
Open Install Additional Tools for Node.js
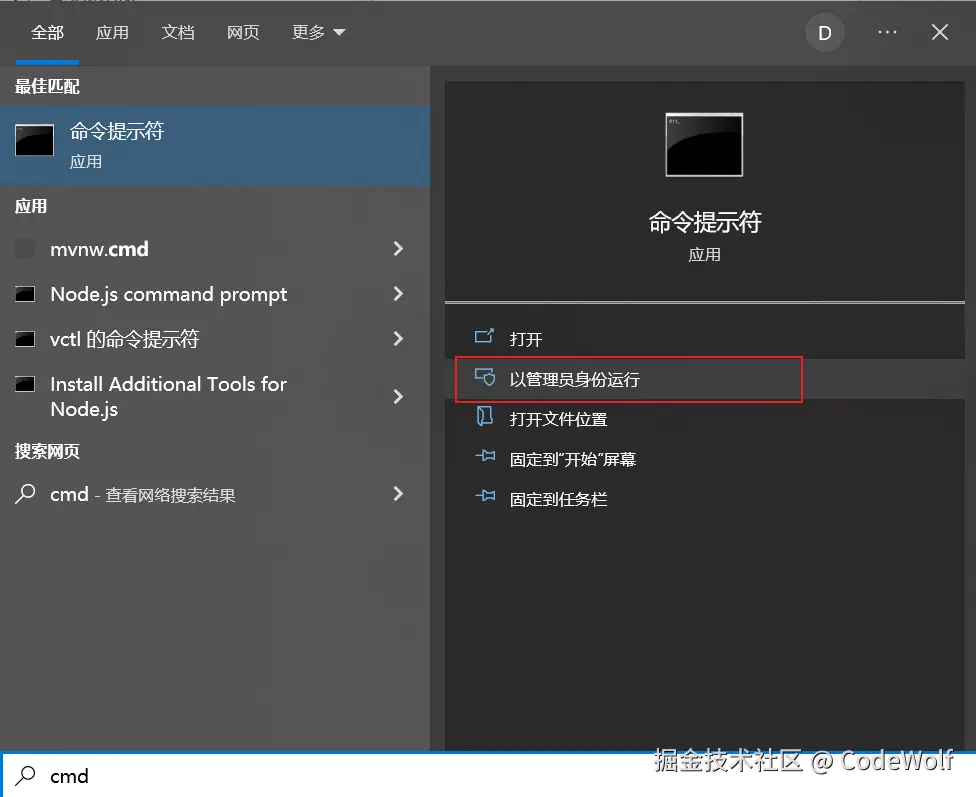(215, 397)
